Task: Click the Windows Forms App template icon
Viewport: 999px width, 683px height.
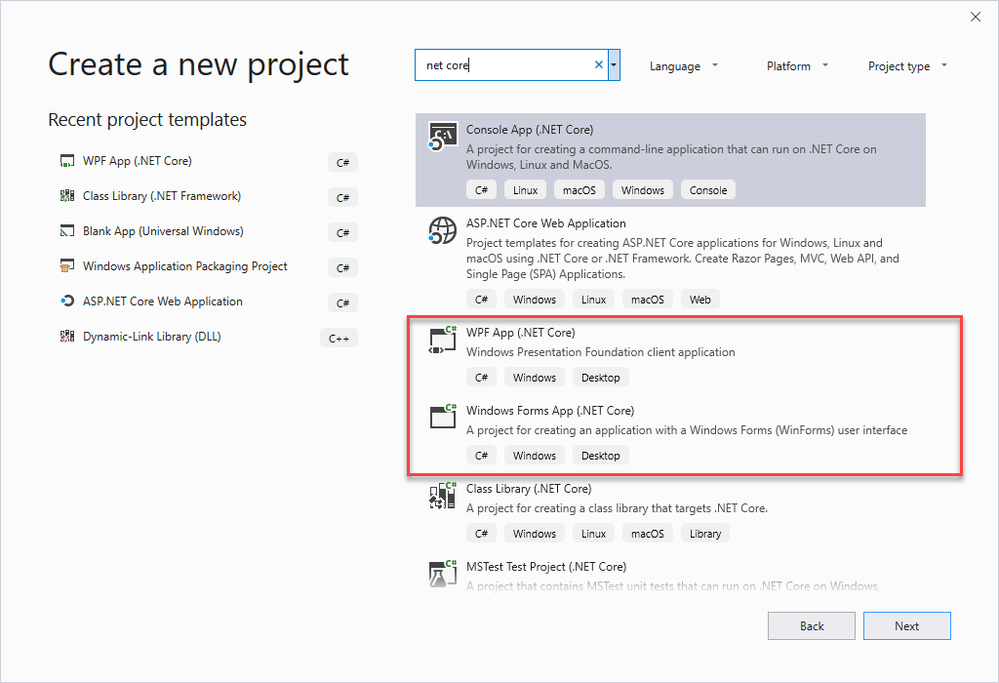Action: tap(442, 418)
